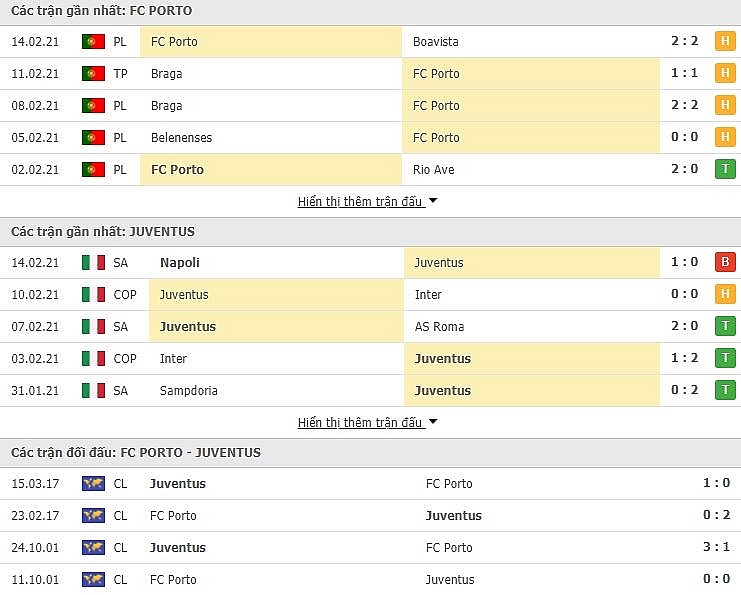
Task: Click green T badge for Sampdoria match
Action: tap(724, 391)
